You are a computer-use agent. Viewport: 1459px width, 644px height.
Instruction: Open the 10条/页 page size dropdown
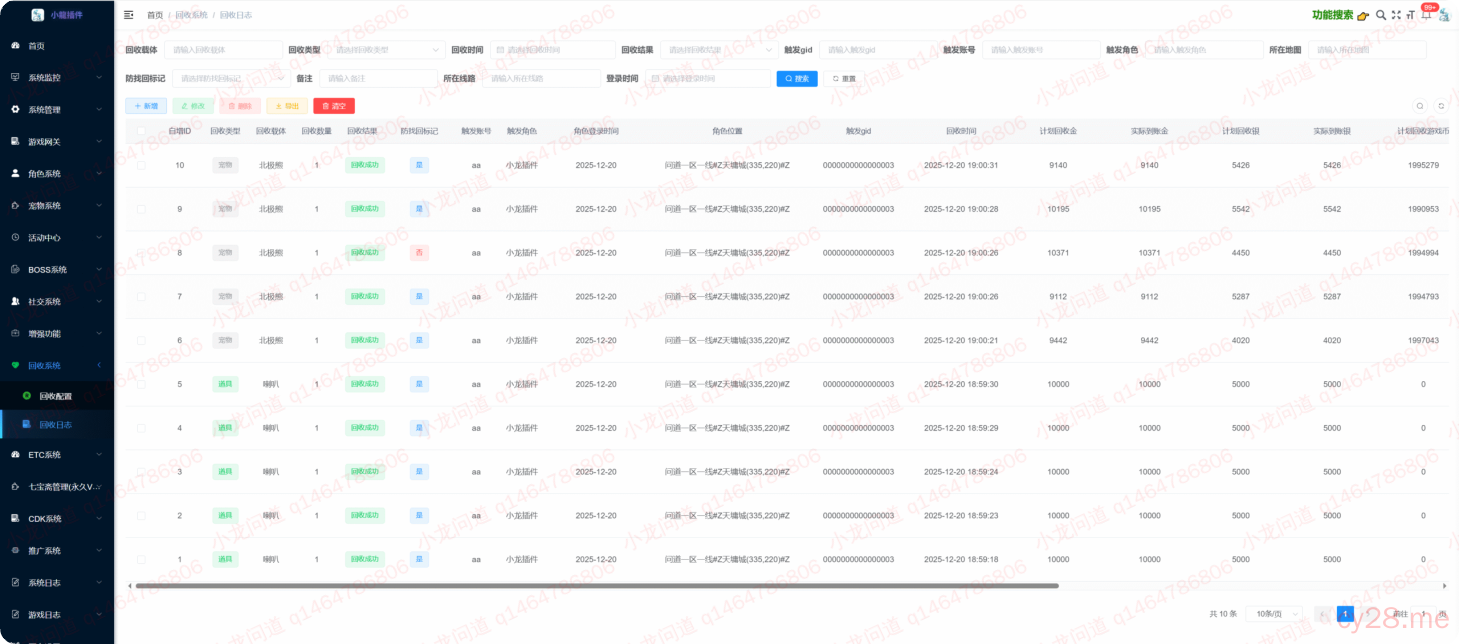(1280, 614)
